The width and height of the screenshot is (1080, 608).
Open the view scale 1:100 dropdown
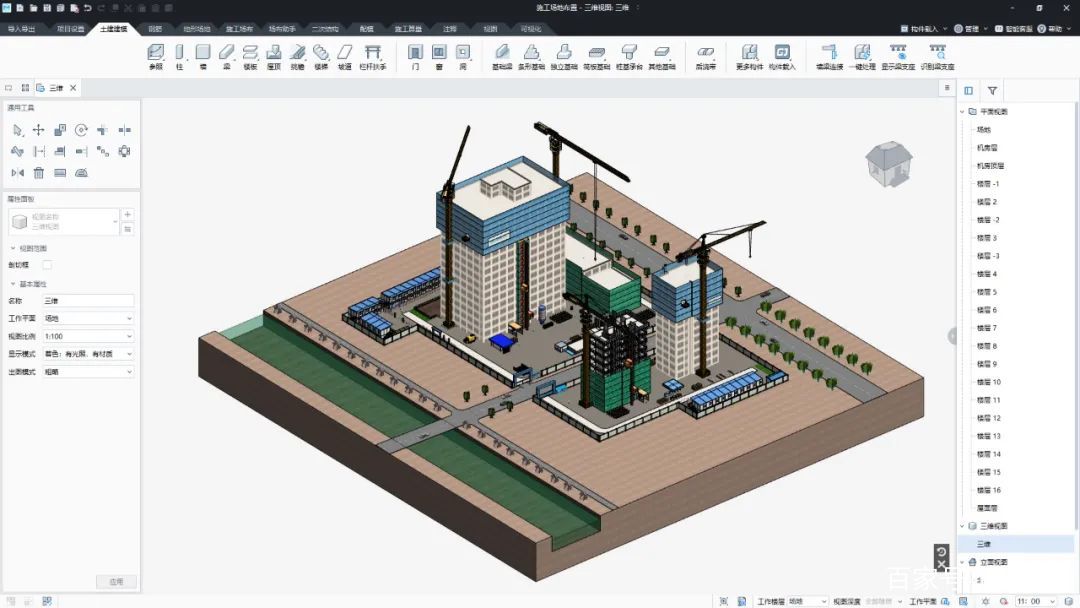88,336
